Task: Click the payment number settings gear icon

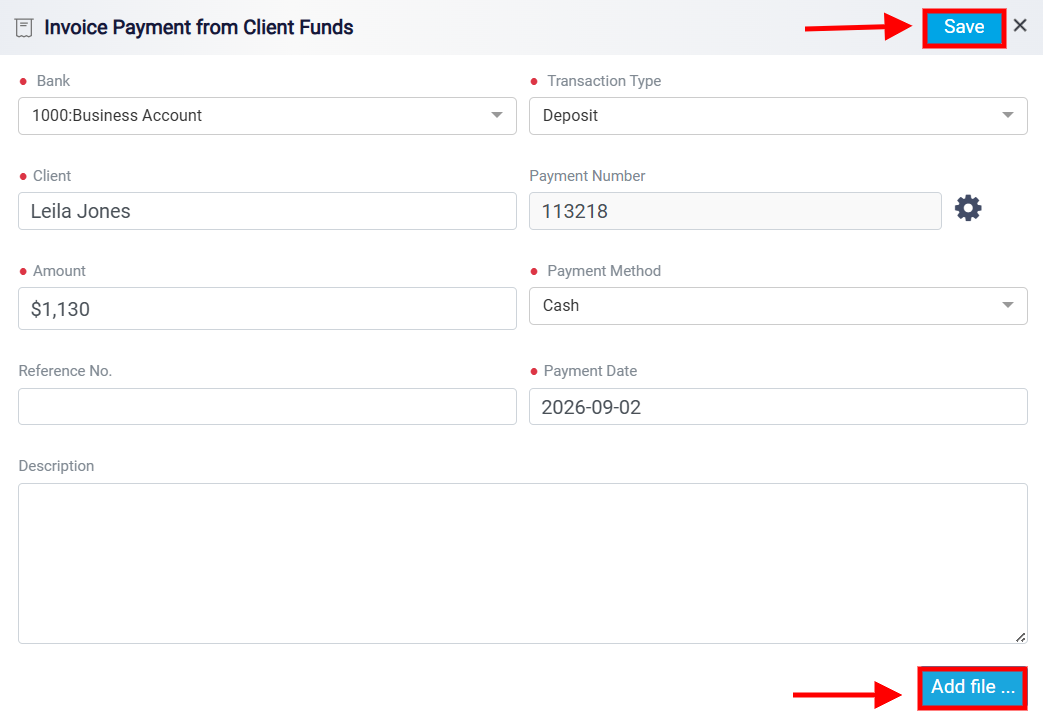Action: point(968,208)
